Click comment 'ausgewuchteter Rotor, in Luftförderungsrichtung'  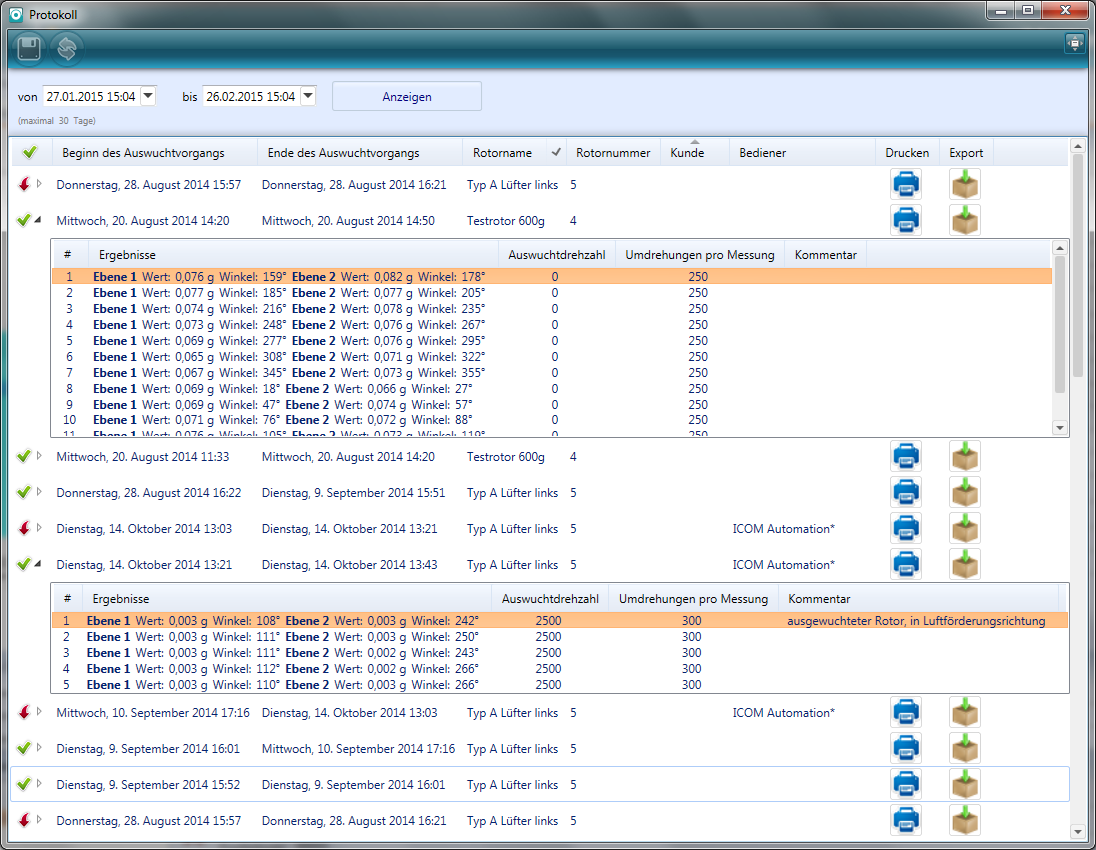(916, 621)
